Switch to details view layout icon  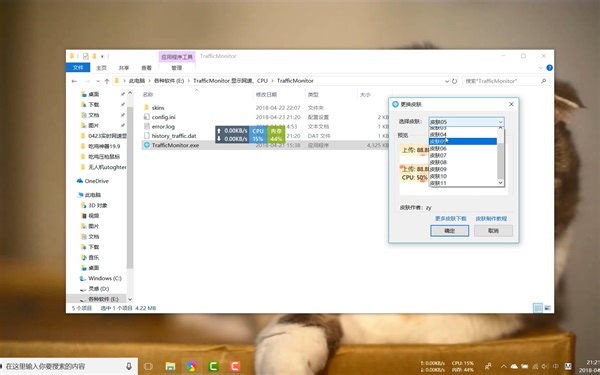pos(538,308)
